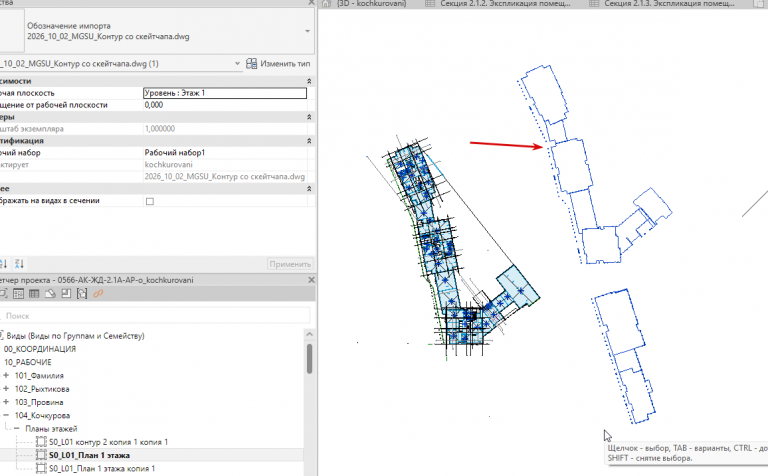
Task: Open the Секция 2.1.2. Экспликация tab
Action: 505,3
